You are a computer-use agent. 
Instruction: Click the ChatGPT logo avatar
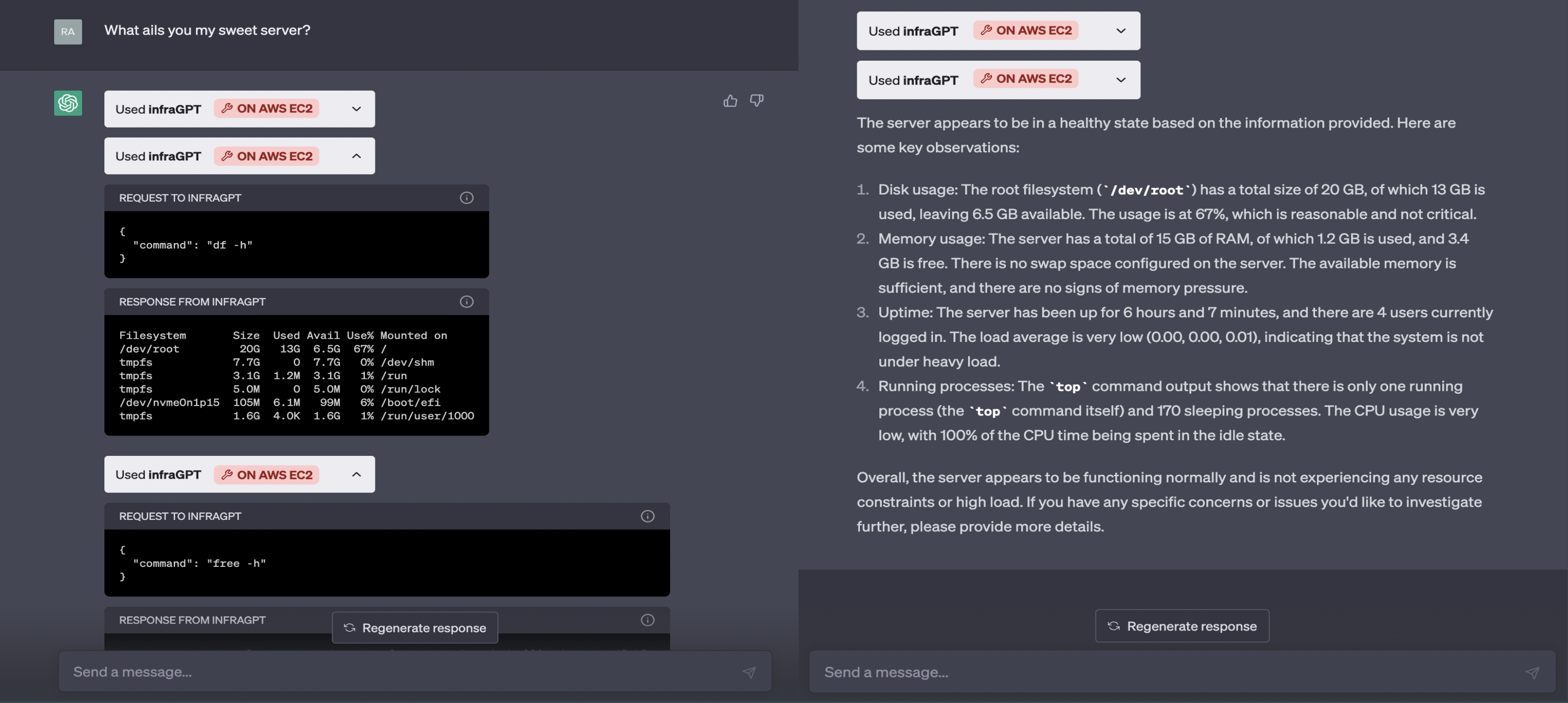click(67, 103)
